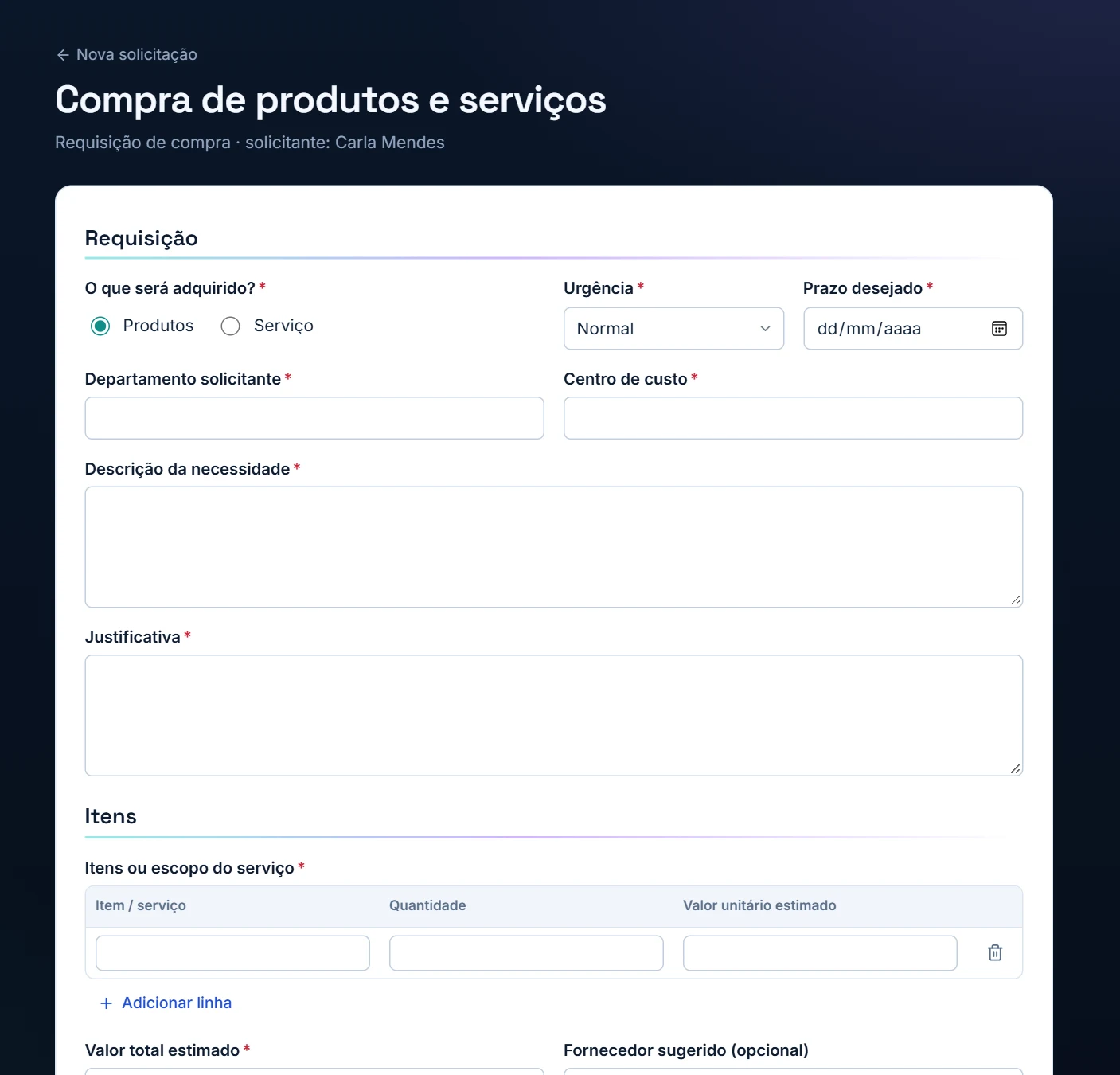1120x1075 pixels.
Task: Click the Compra de produtos e serviços heading
Action: [x=330, y=100]
